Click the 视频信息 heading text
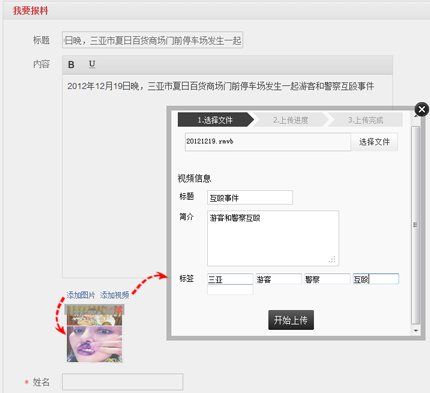This screenshot has width=430, height=393. click(194, 178)
